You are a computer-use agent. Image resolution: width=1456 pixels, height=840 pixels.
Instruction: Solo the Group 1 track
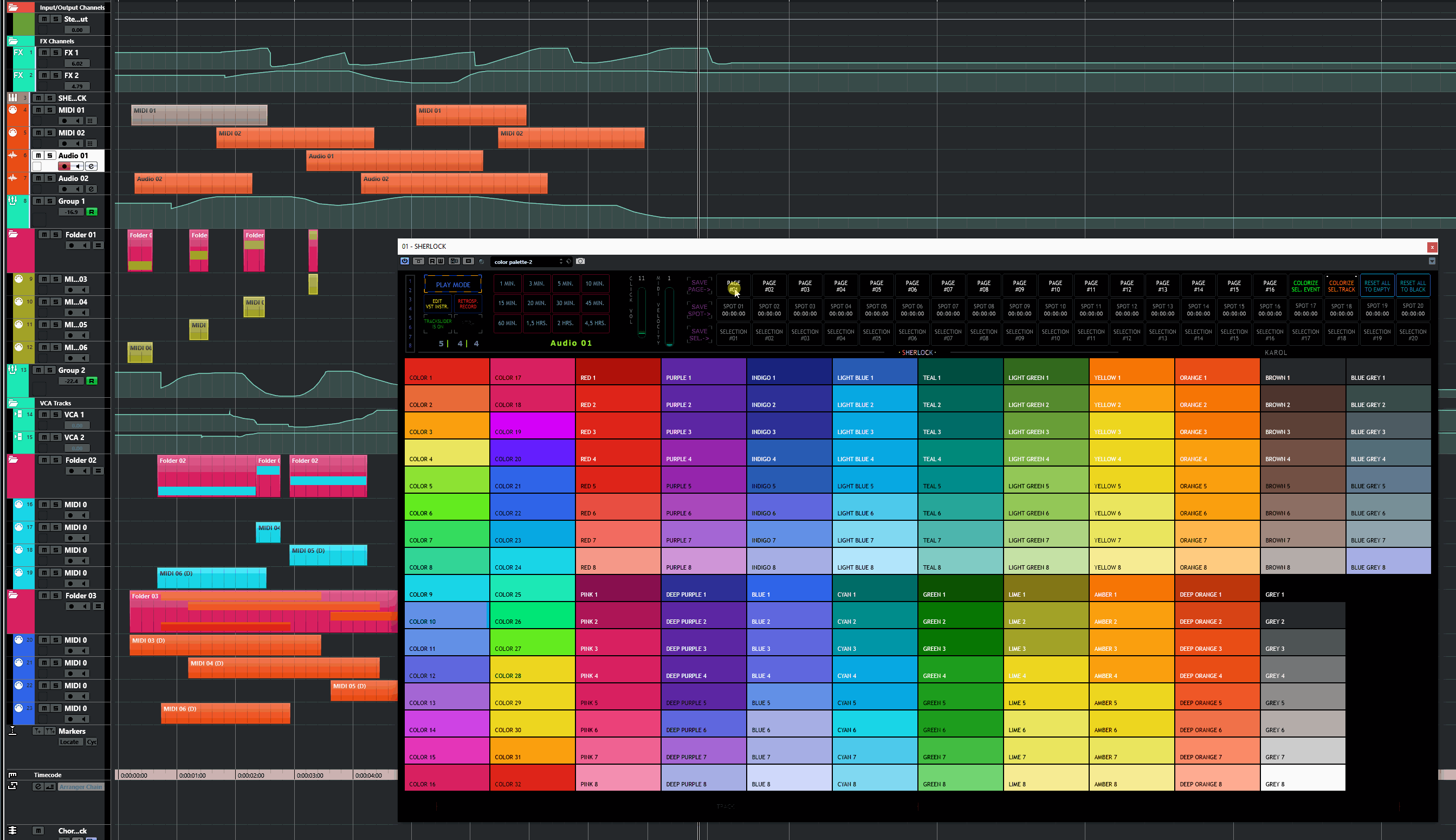coord(50,202)
